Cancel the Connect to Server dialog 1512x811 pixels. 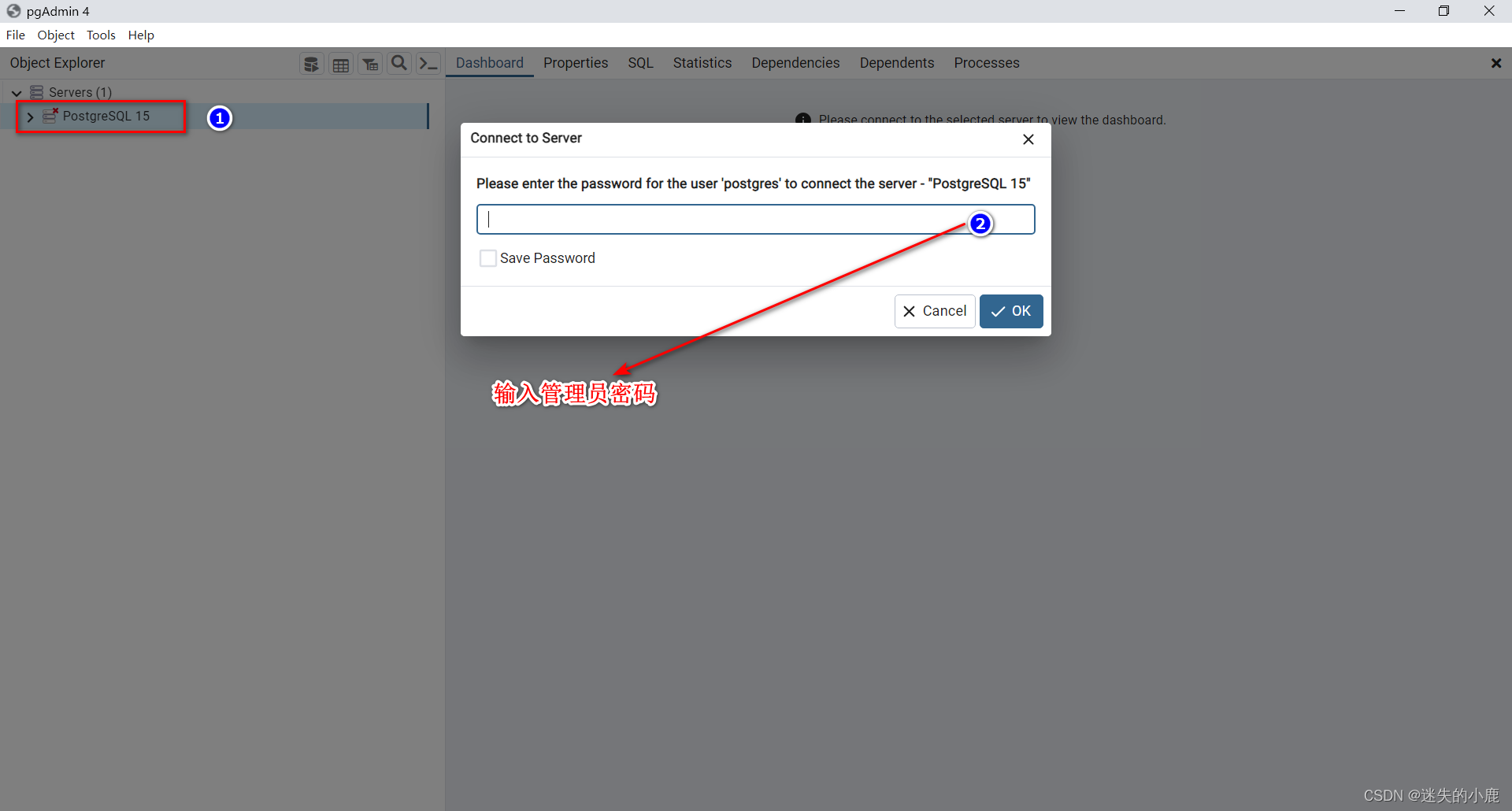935,311
